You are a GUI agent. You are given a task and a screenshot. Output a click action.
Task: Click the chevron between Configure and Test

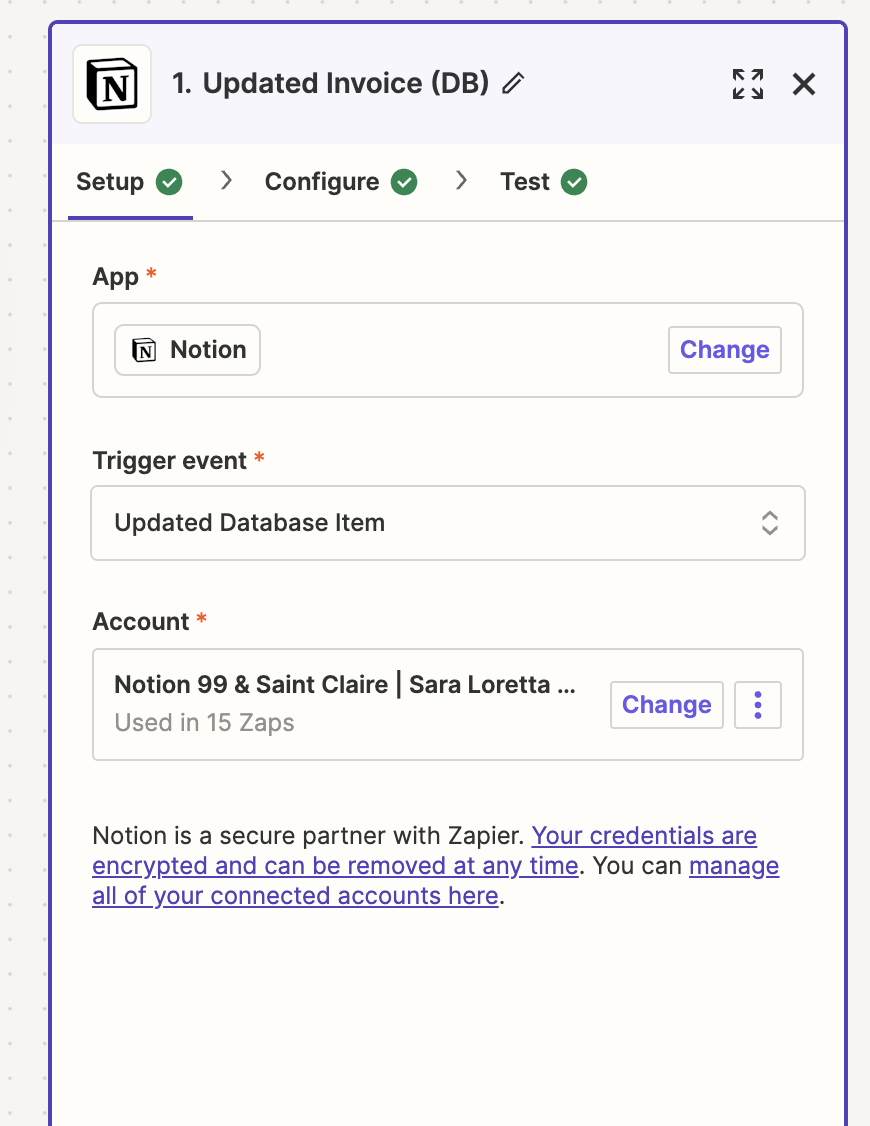(462, 180)
